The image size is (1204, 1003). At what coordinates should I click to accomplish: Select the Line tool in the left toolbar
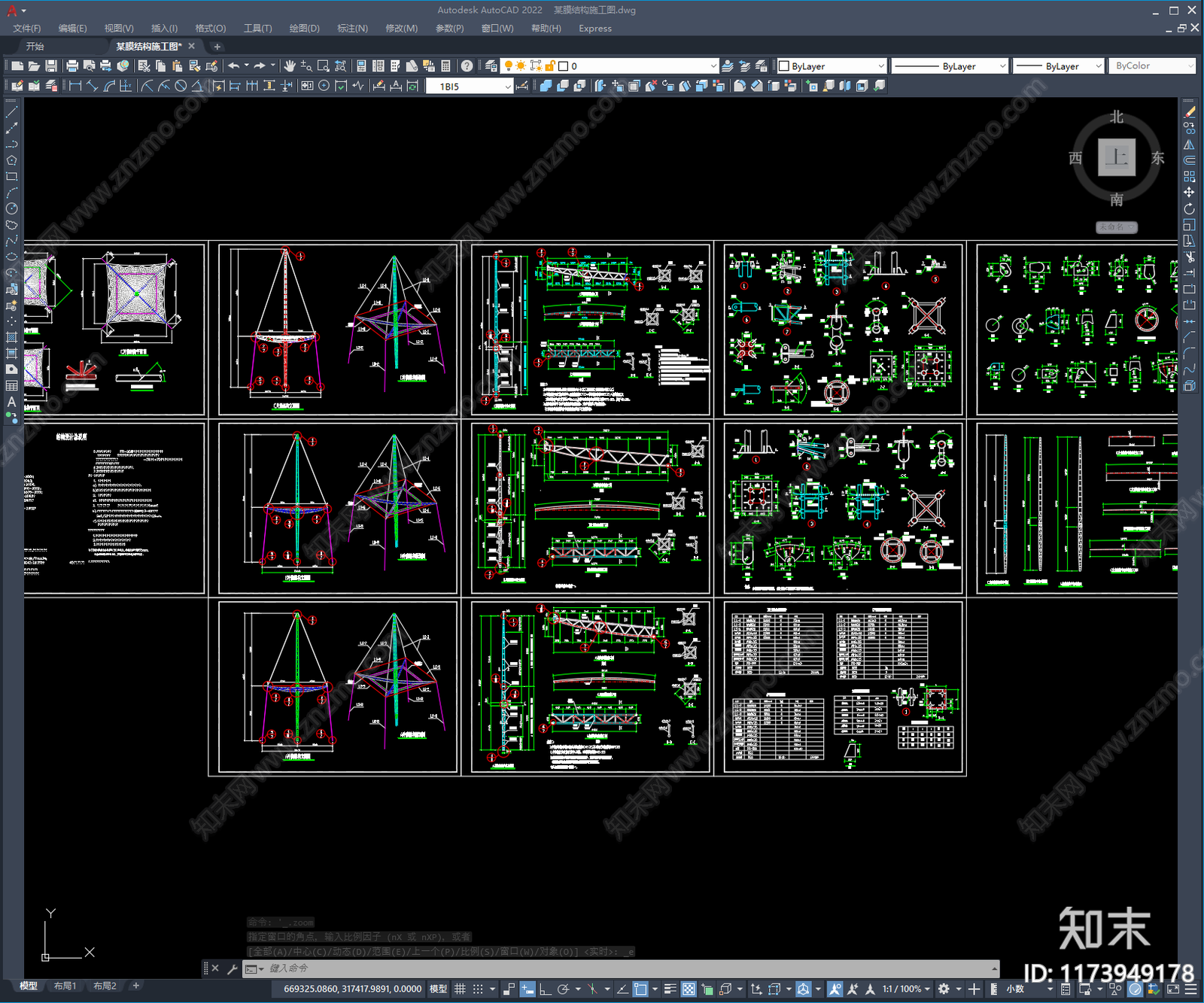coord(11,112)
